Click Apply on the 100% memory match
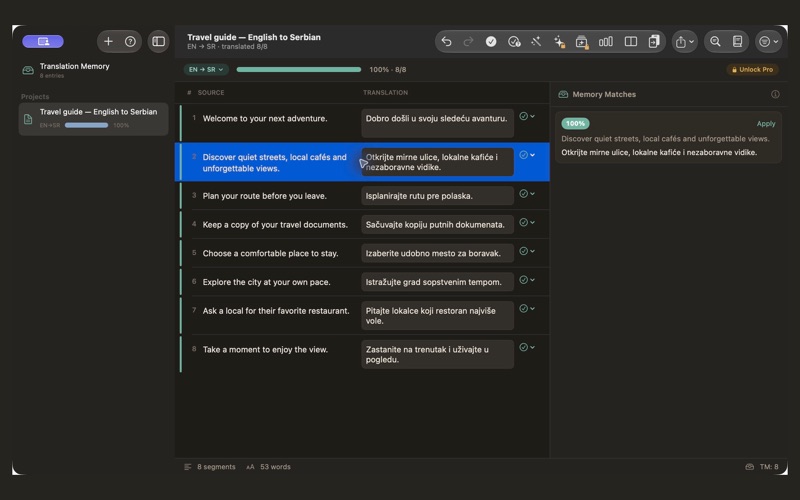Viewport: 800px width, 500px height. point(765,123)
